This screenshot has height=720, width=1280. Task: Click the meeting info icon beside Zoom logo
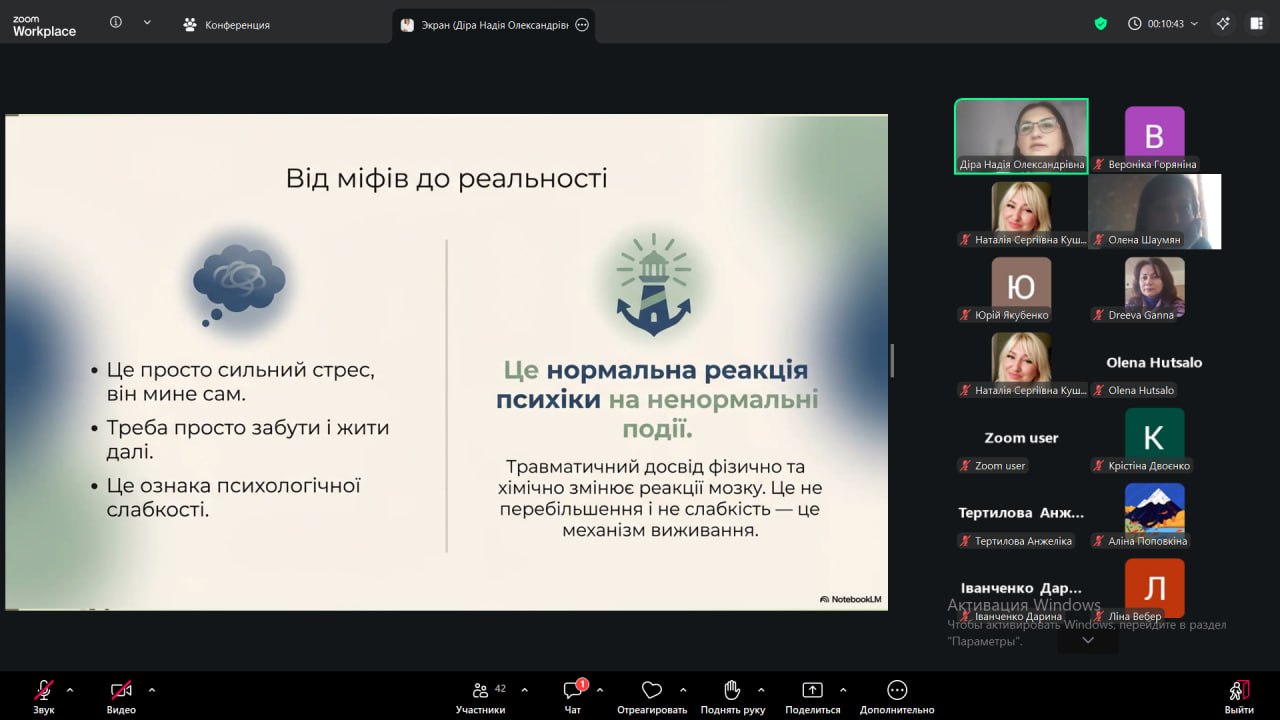click(x=116, y=22)
